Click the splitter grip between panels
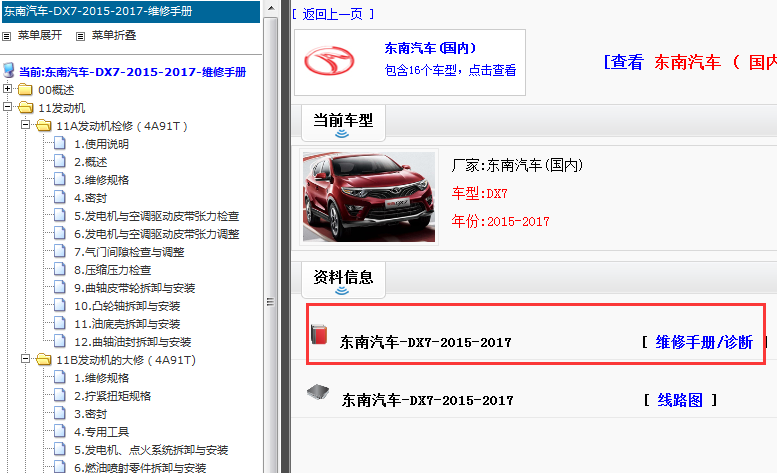 270,302
